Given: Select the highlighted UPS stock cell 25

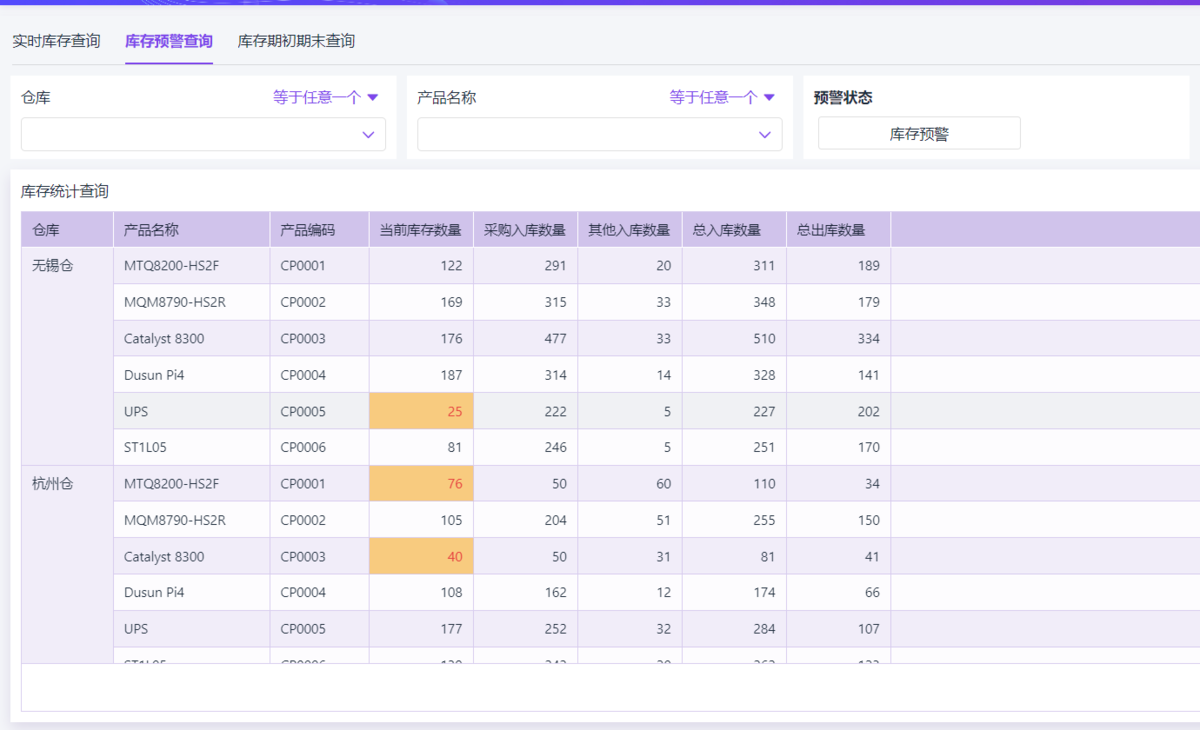Looking at the screenshot, I should point(421,411).
